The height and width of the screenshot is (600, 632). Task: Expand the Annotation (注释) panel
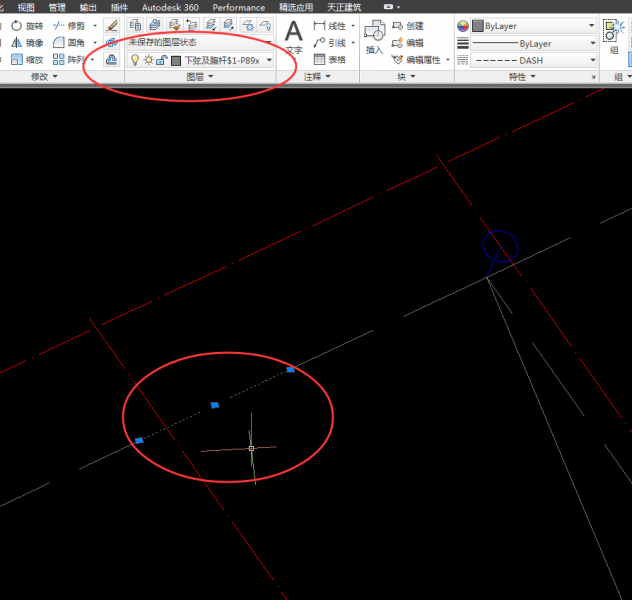(317, 77)
